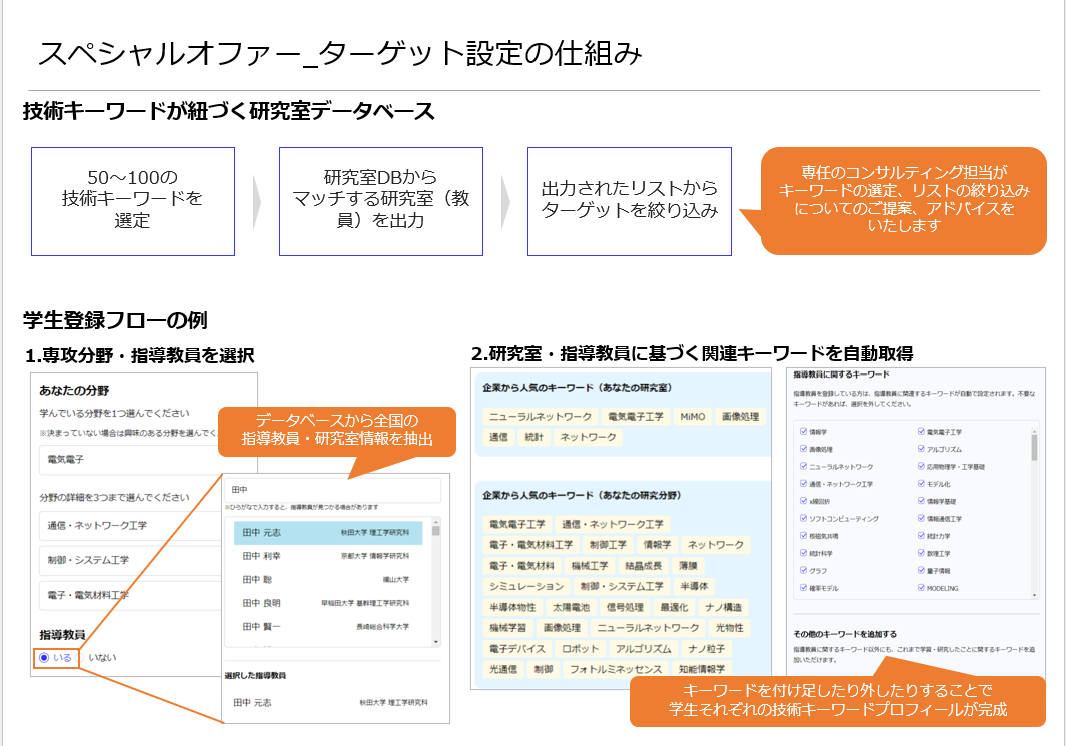
Task: Uncheck the MODELING keyword checkbox
Action: [922, 588]
